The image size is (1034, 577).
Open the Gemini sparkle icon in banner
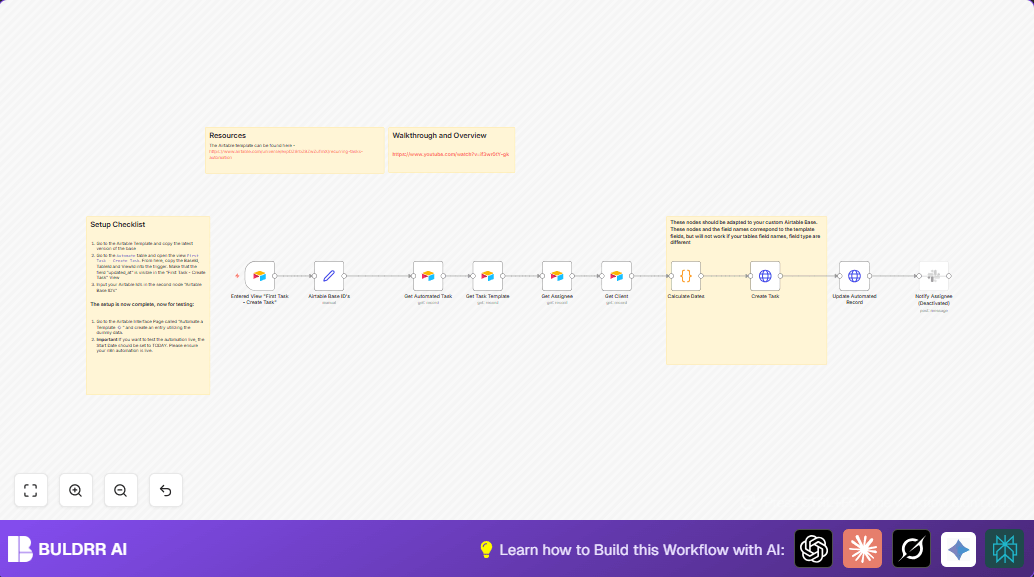tap(958, 549)
